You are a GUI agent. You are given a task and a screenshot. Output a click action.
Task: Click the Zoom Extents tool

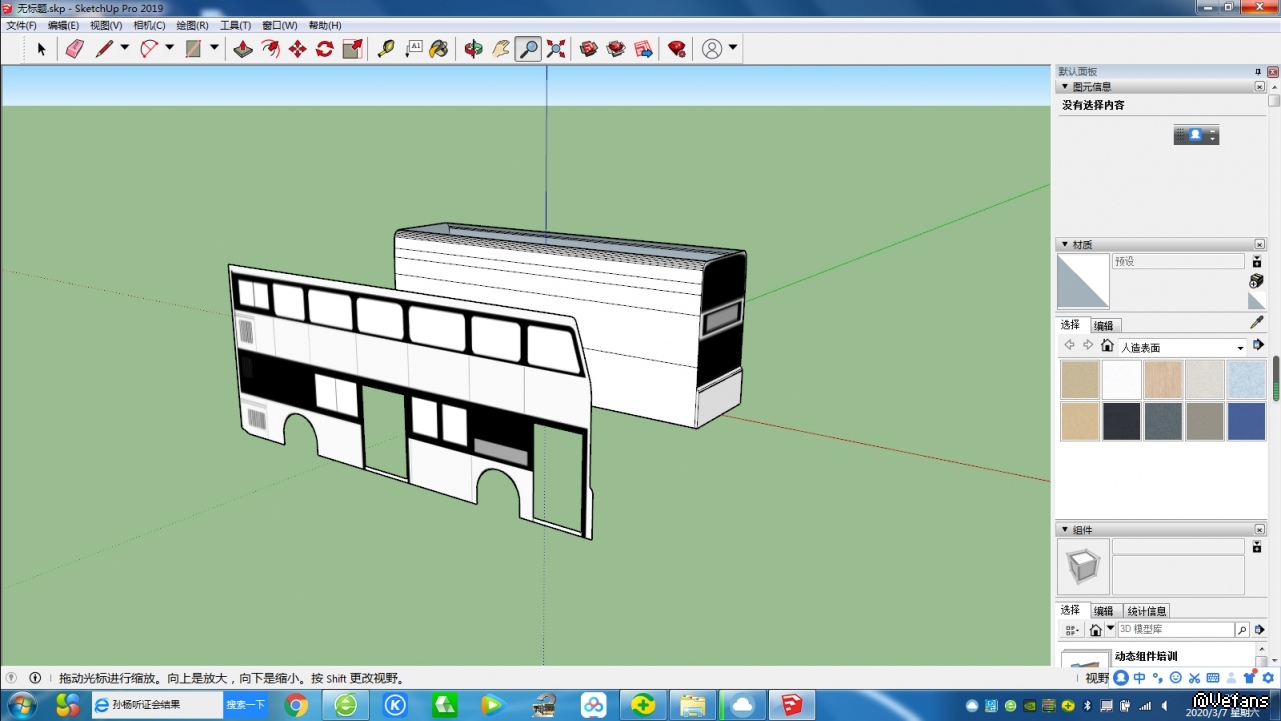click(556, 49)
